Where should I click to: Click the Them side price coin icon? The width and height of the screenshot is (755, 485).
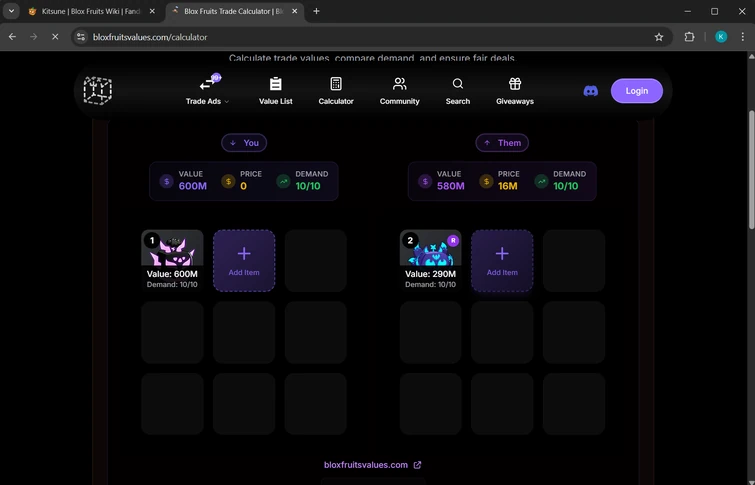(486, 181)
